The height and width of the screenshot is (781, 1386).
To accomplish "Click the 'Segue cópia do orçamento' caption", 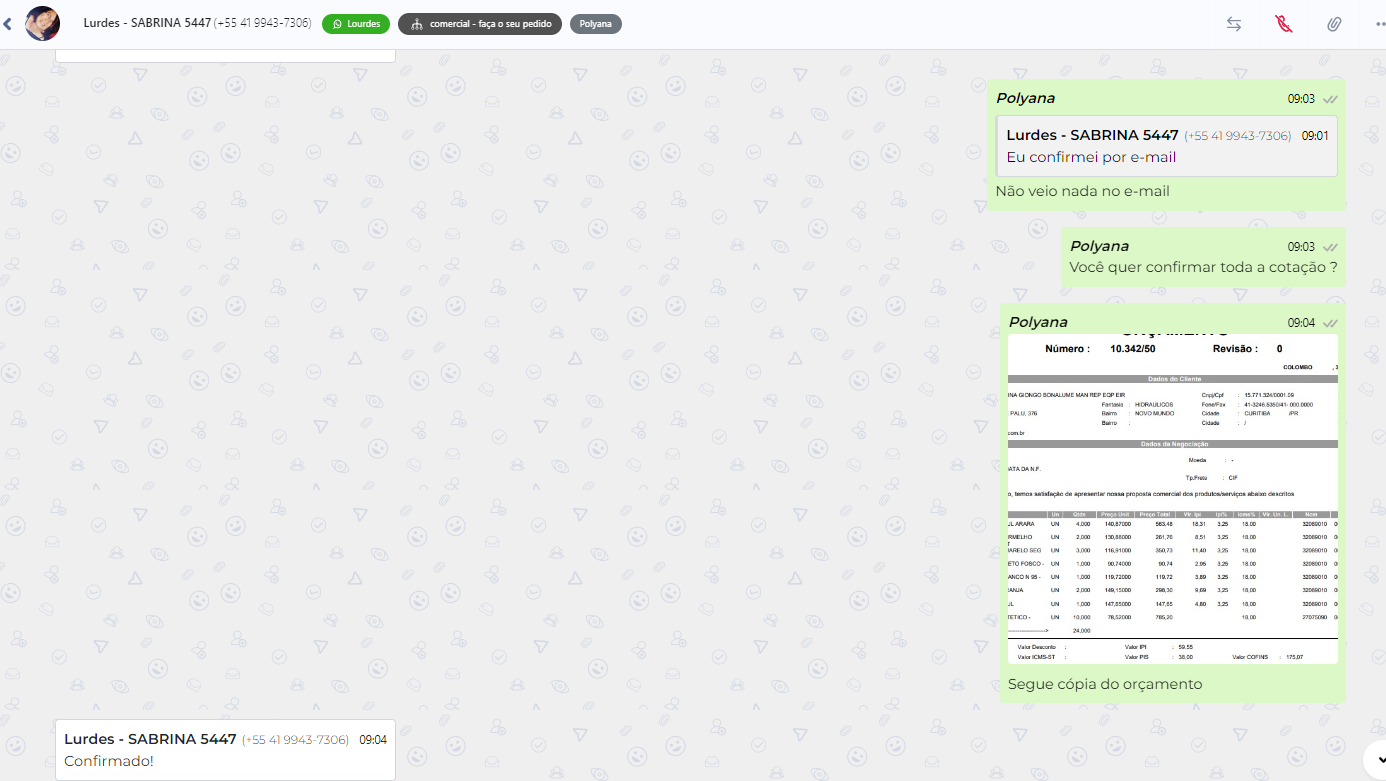I will [1105, 684].
